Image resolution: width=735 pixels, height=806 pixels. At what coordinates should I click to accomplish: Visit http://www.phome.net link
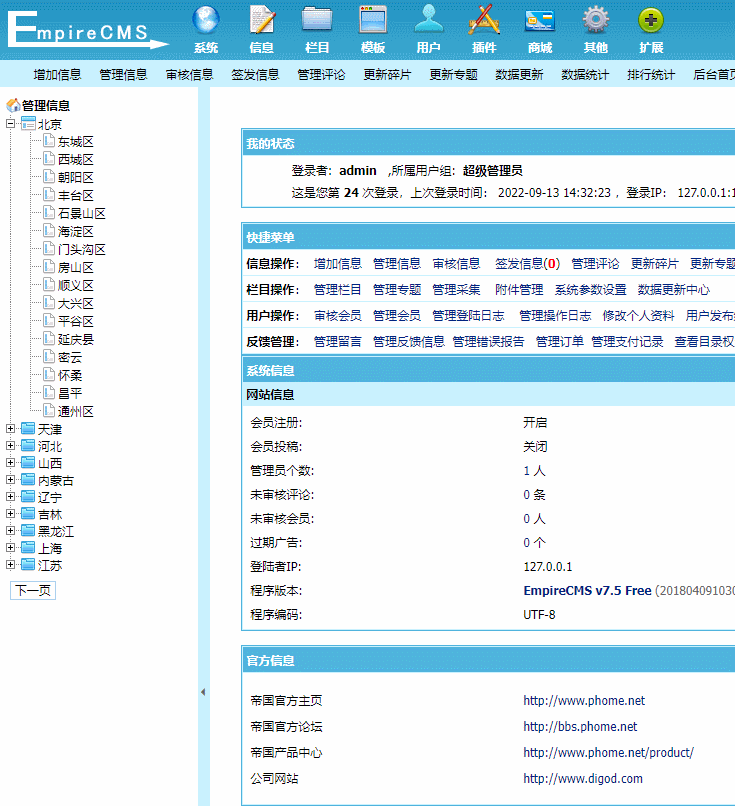[584, 701]
